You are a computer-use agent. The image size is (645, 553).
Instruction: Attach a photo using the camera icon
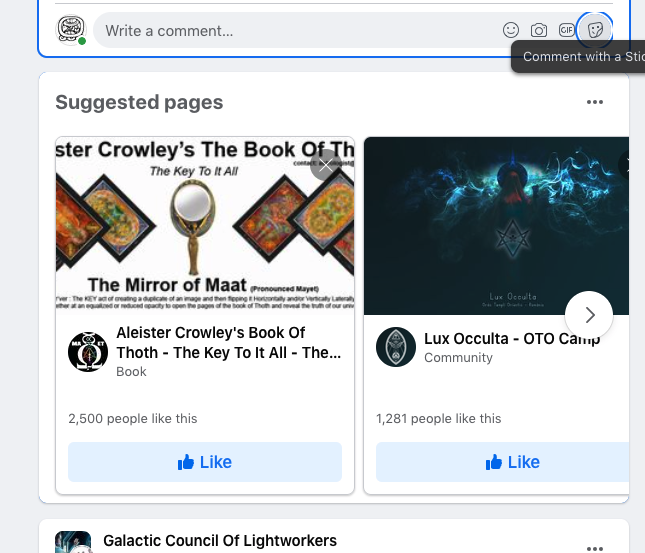click(538, 30)
